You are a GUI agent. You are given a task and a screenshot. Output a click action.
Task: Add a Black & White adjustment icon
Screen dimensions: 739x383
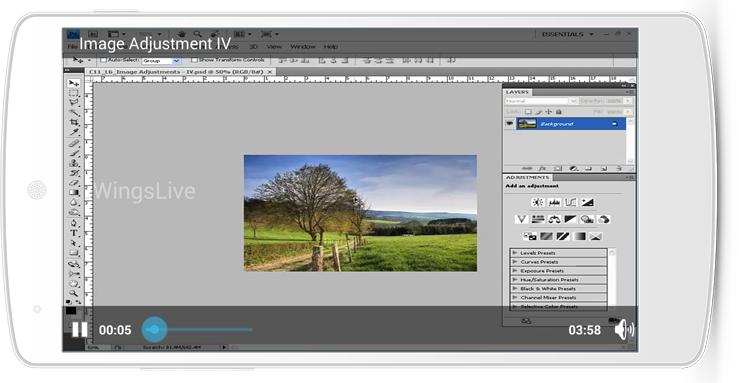pyautogui.click(x=571, y=220)
